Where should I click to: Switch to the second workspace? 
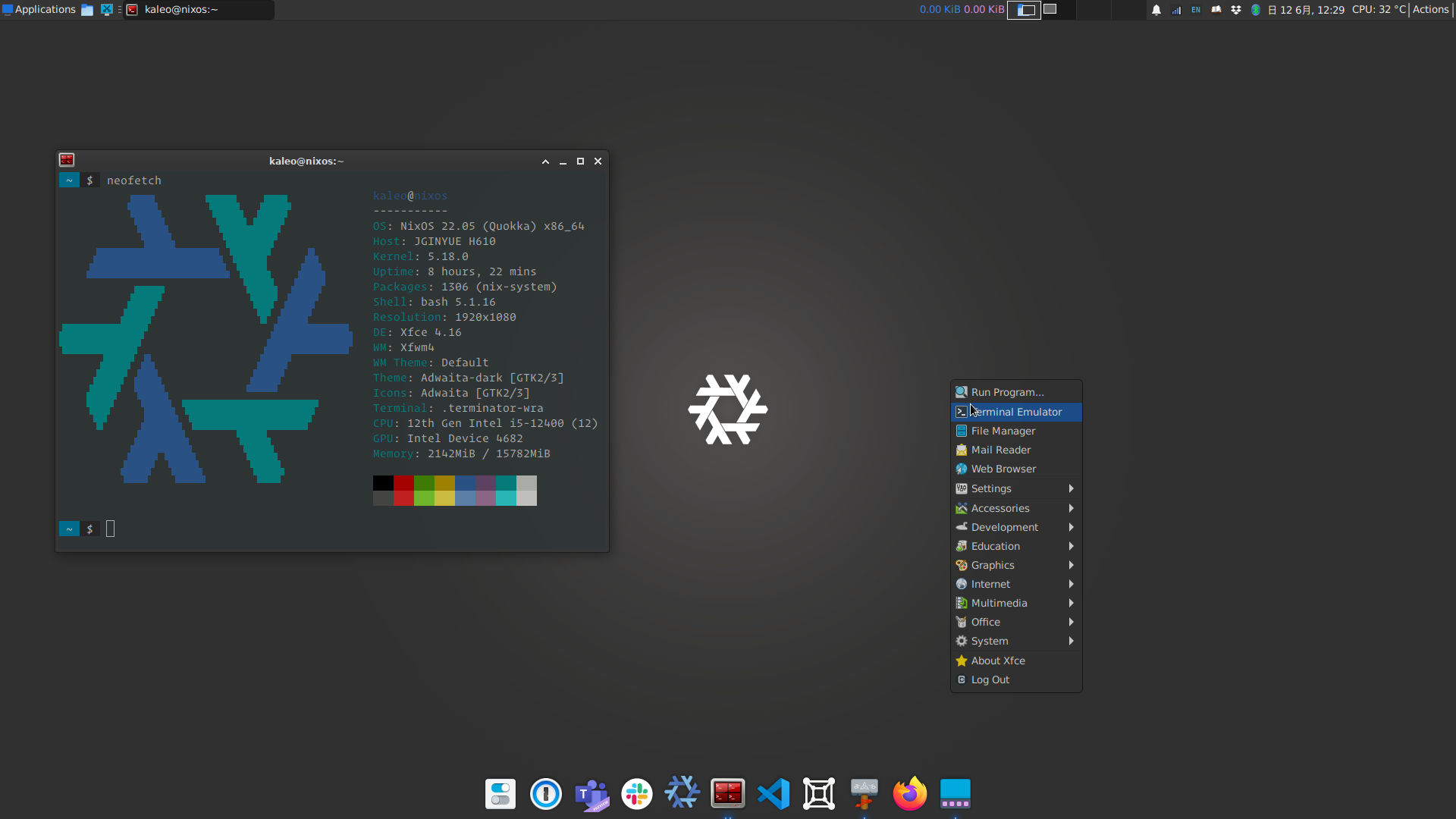tap(1050, 10)
